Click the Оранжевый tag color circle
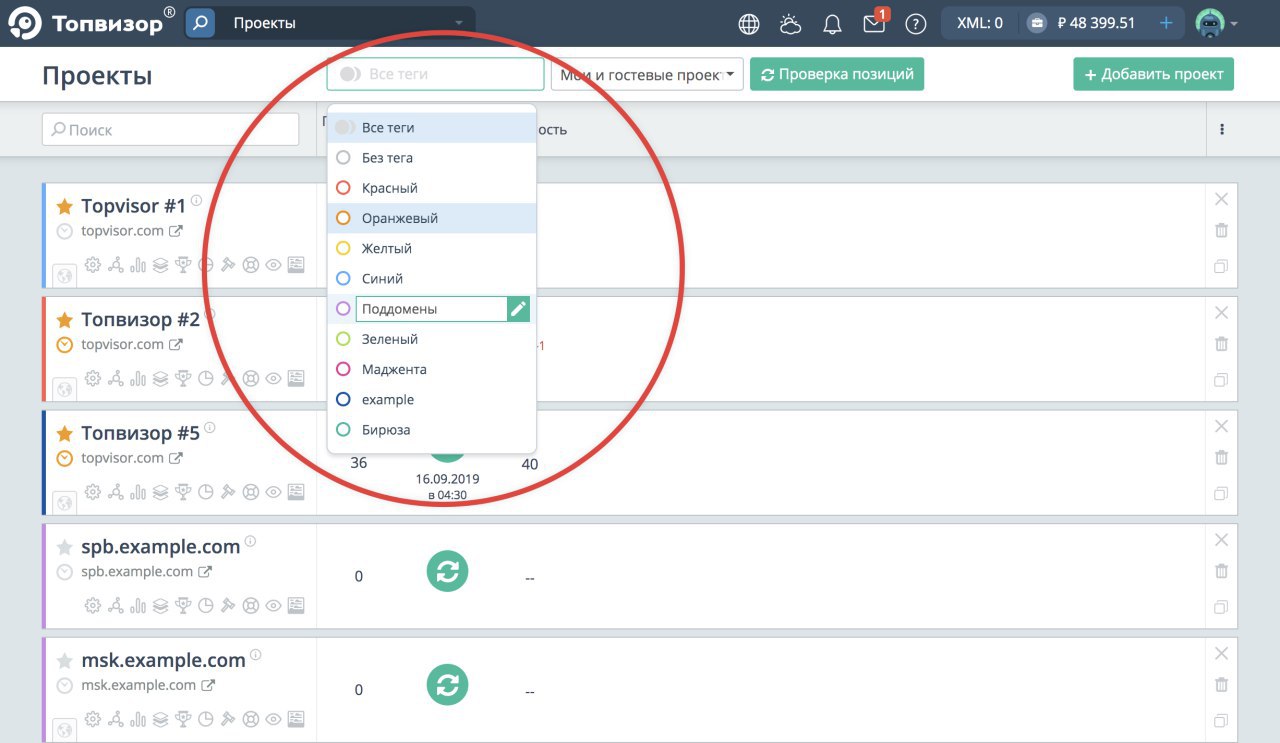 click(343, 218)
